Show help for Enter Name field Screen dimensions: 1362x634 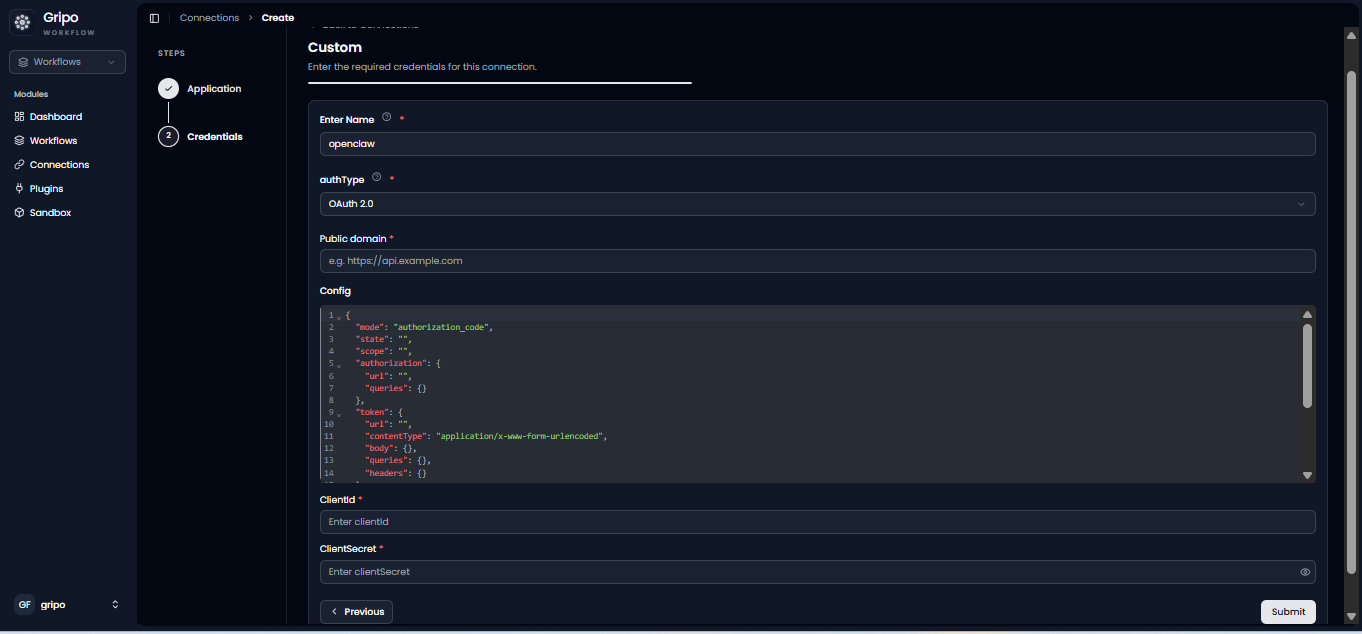(387, 118)
